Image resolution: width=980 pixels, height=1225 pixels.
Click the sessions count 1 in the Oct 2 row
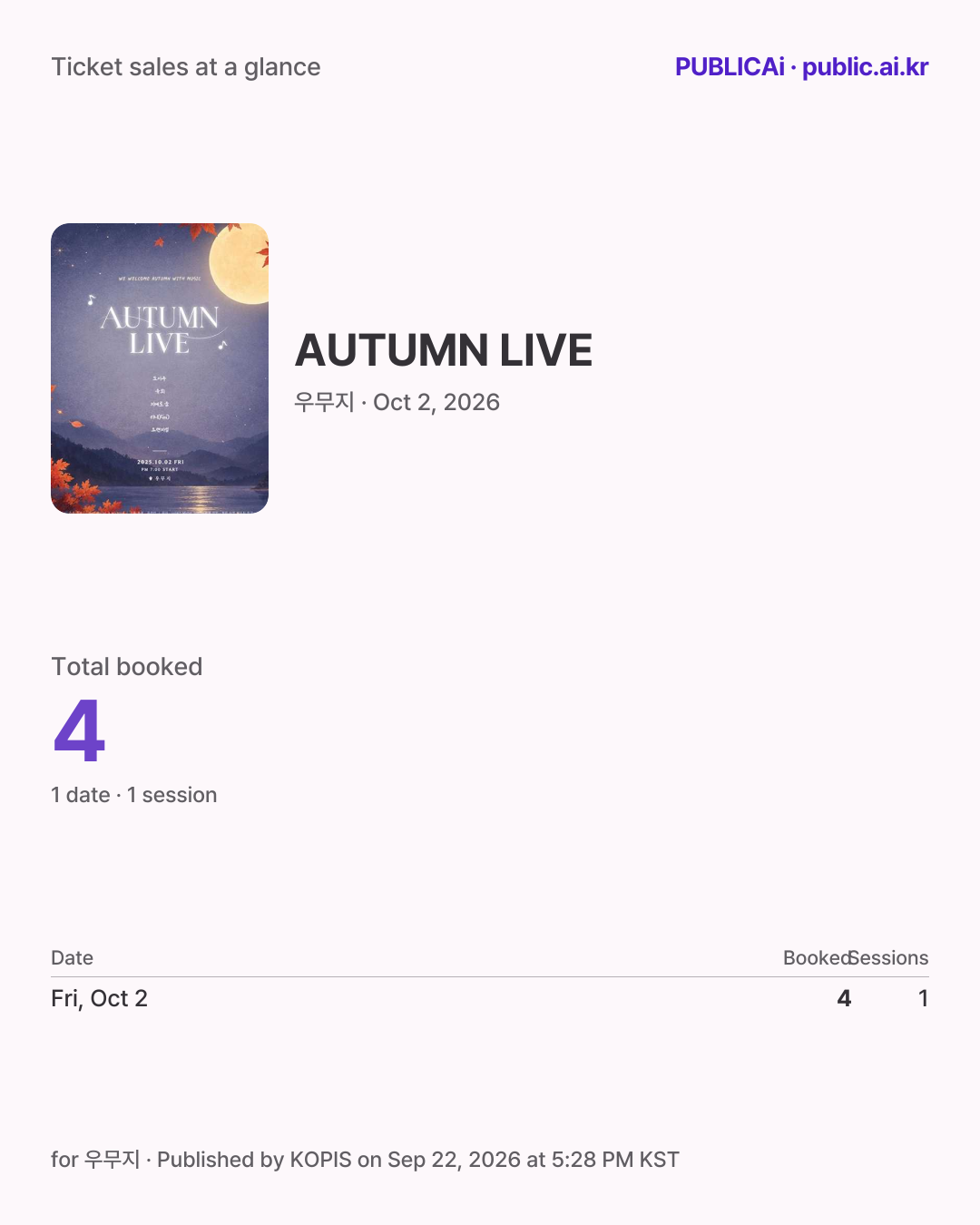pyautogui.click(x=923, y=998)
